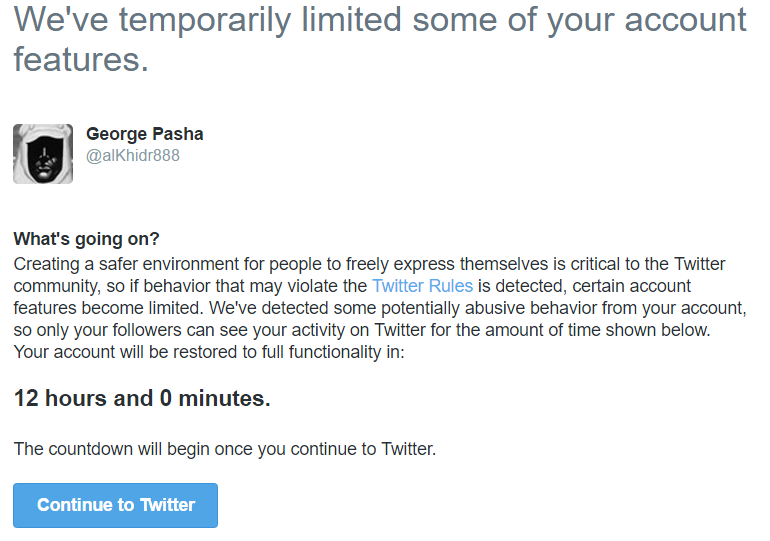Click the @alKhidr888 username handle

pyautogui.click(x=133, y=156)
